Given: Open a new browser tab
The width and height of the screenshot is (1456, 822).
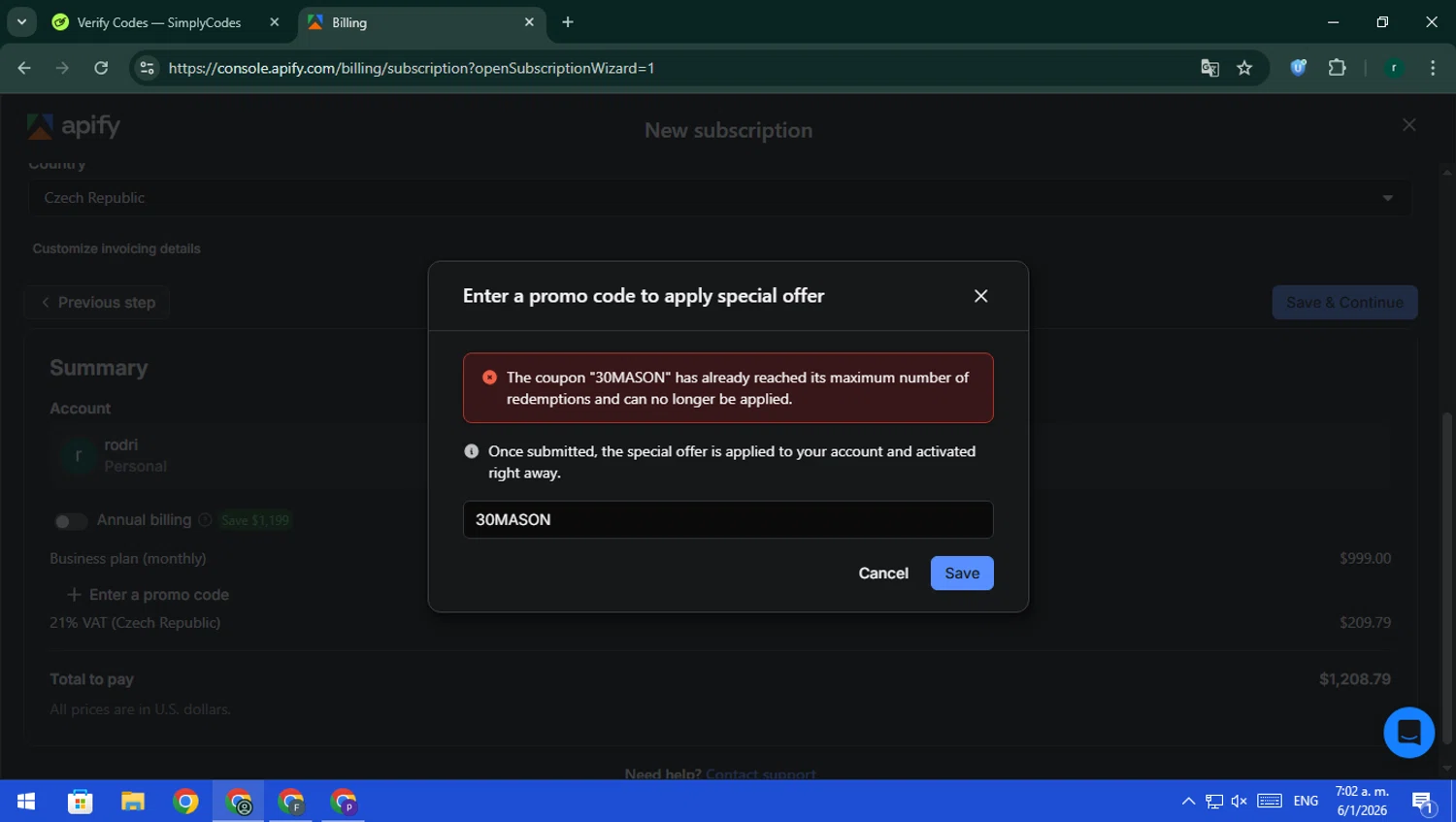Looking at the screenshot, I should 568,22.
